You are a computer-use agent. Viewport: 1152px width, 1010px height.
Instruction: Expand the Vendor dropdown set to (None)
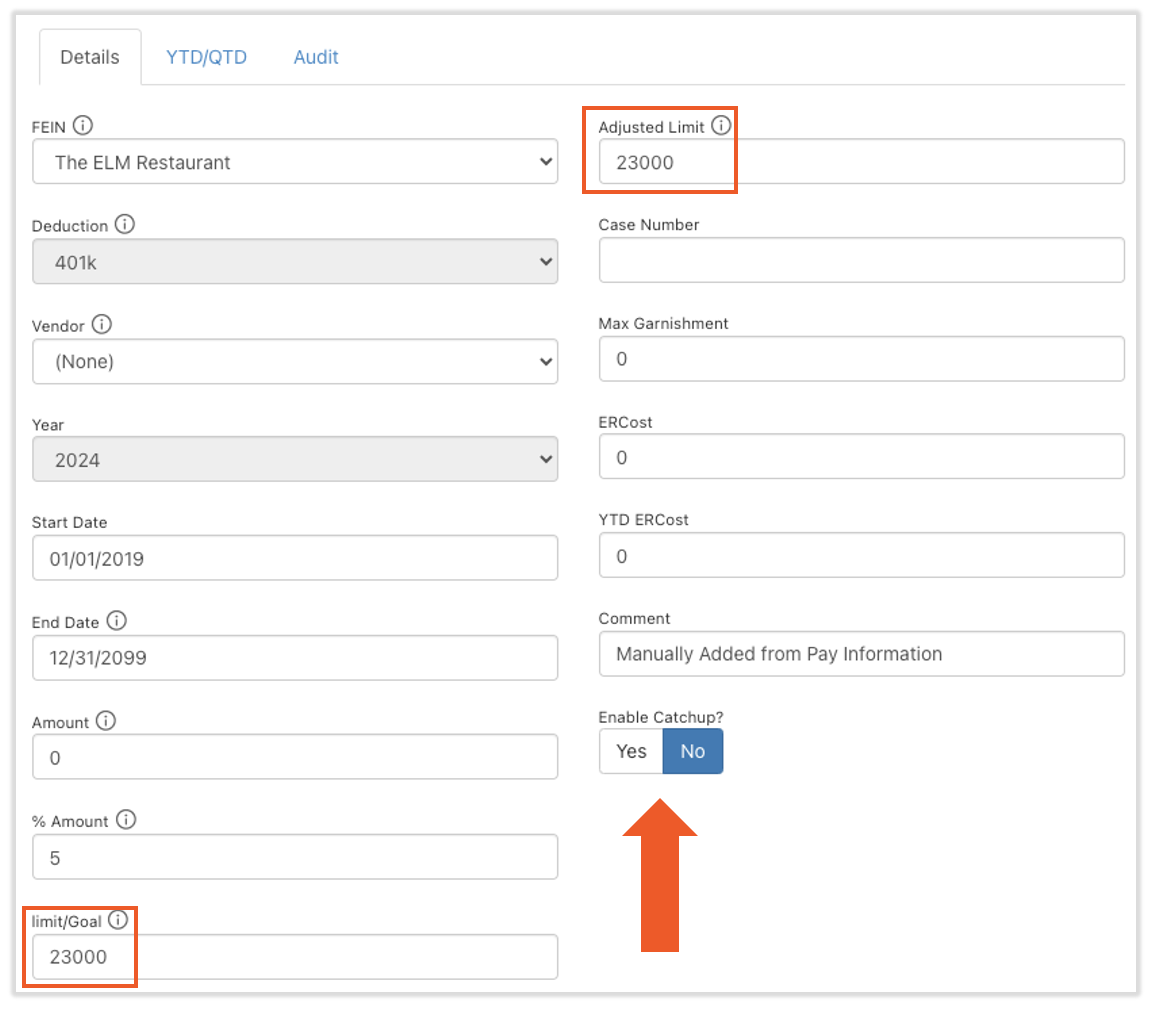coord(294,361)
